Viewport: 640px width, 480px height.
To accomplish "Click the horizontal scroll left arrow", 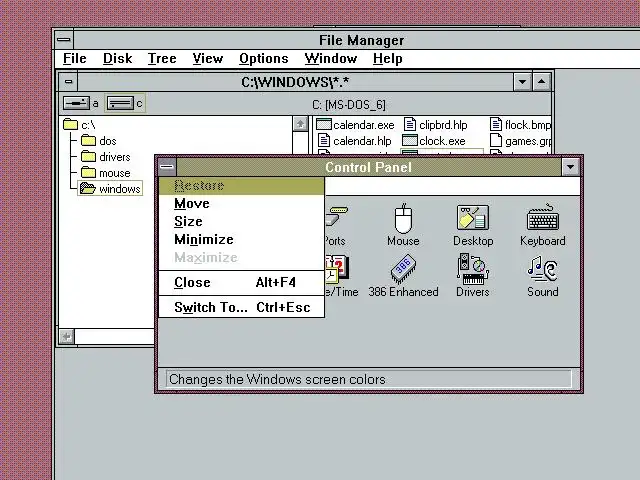I will coord(67,337).
